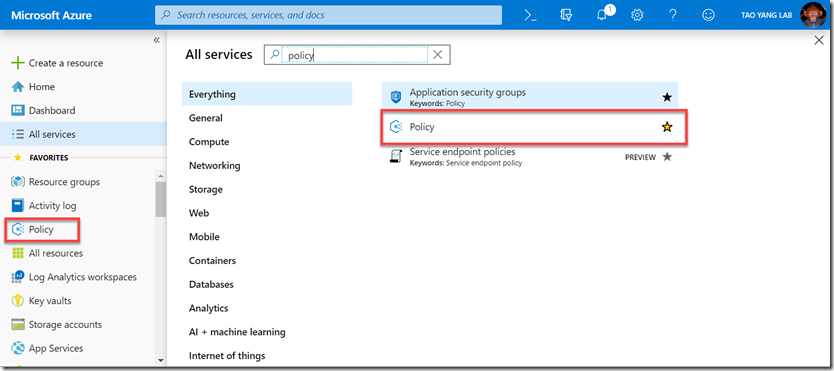Click the All services list icon
Image resolution: width=834 pixels, height=371 pixels.
(18, 134)
